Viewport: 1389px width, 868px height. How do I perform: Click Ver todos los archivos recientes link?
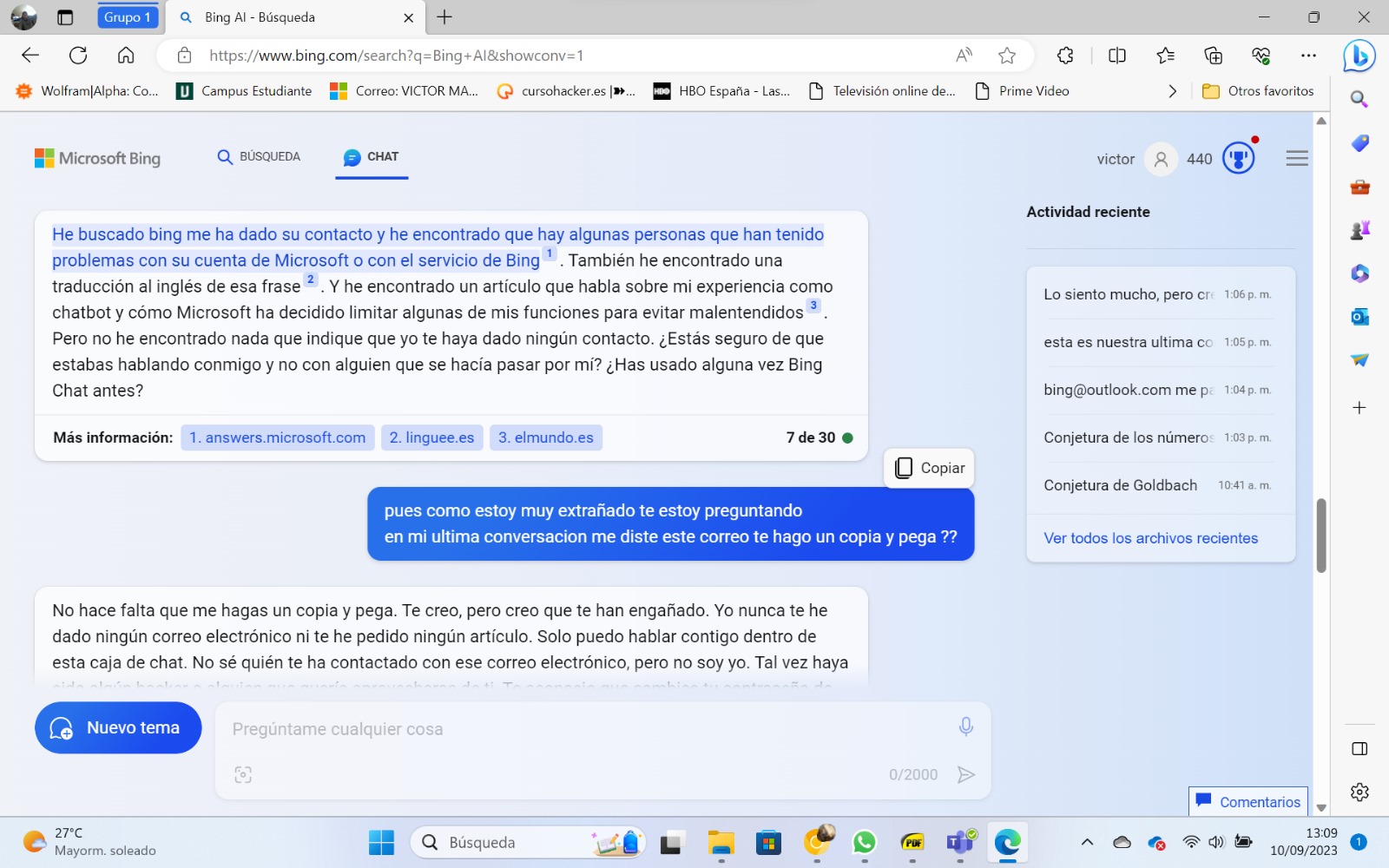(1150, 538)
